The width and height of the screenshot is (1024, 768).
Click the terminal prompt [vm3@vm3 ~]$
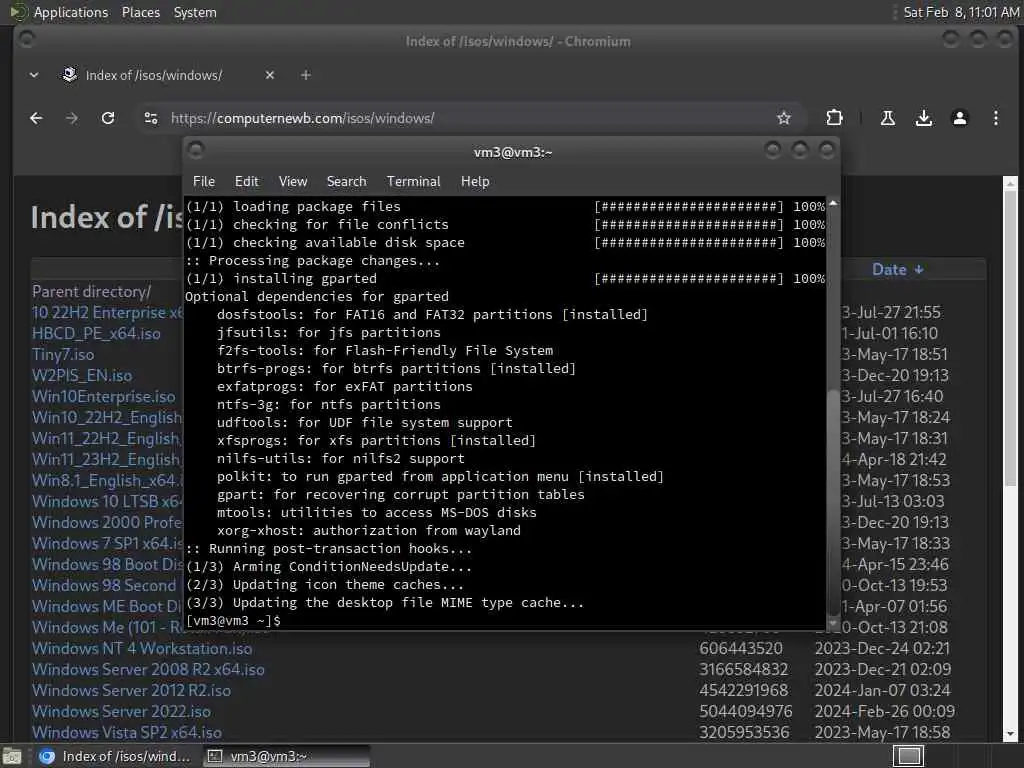(x=232, y=620)
